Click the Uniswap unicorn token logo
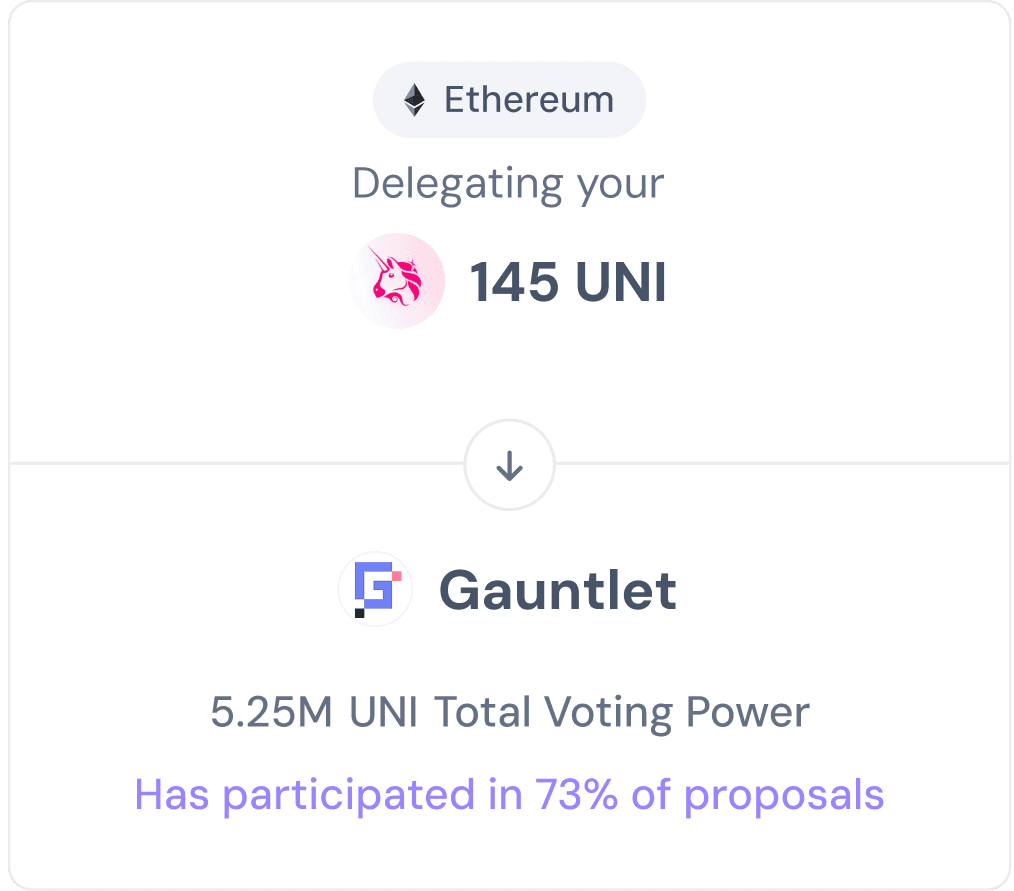1014x891 pixels. (397, 281)
